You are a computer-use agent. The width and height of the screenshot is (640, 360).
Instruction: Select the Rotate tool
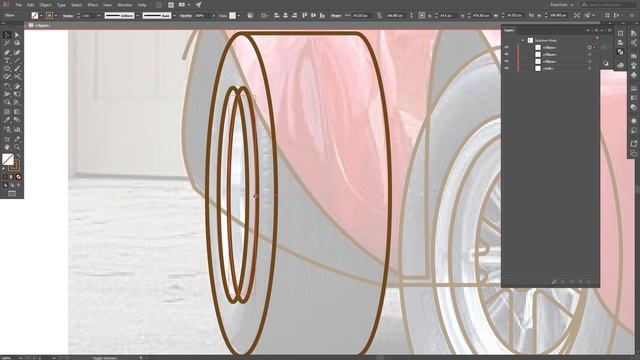7,86
